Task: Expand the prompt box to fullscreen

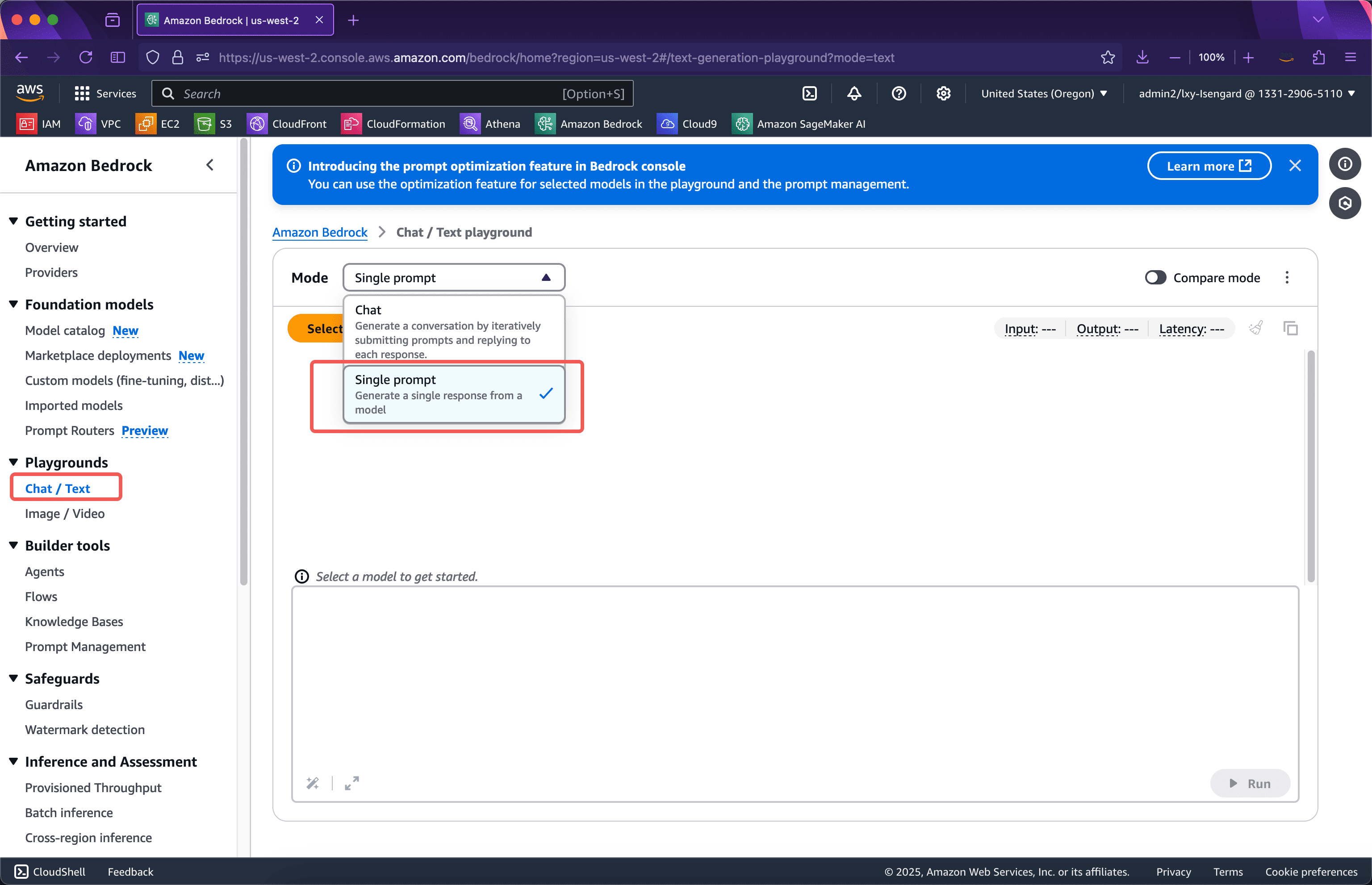Action: pos(351,783)
